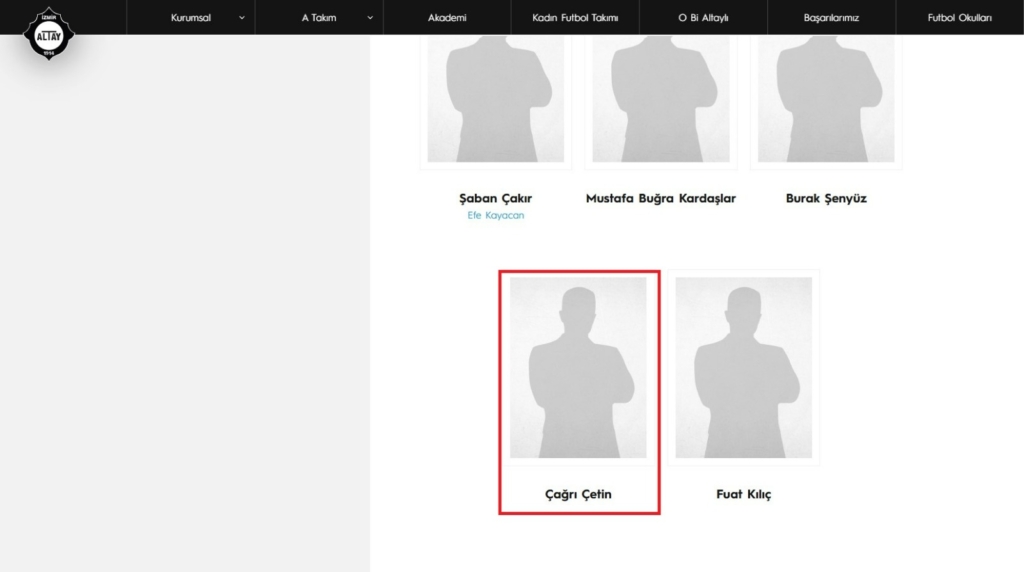This screenshot has height=572, width=1024.
Task: Click Mustafa Buğra Kardaşlar's placeholder photo
Action: [660, 98]
